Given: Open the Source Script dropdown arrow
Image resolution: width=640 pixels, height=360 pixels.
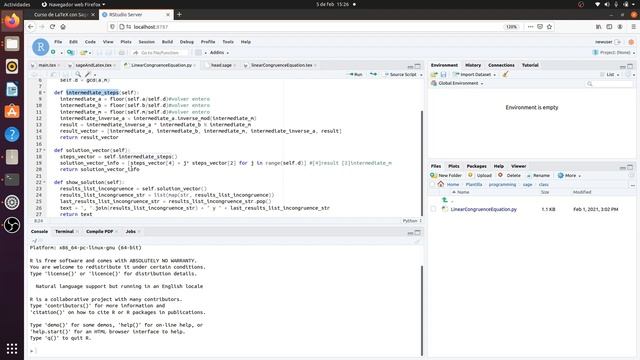Looking at the screenshot, I should pos(421,75).
